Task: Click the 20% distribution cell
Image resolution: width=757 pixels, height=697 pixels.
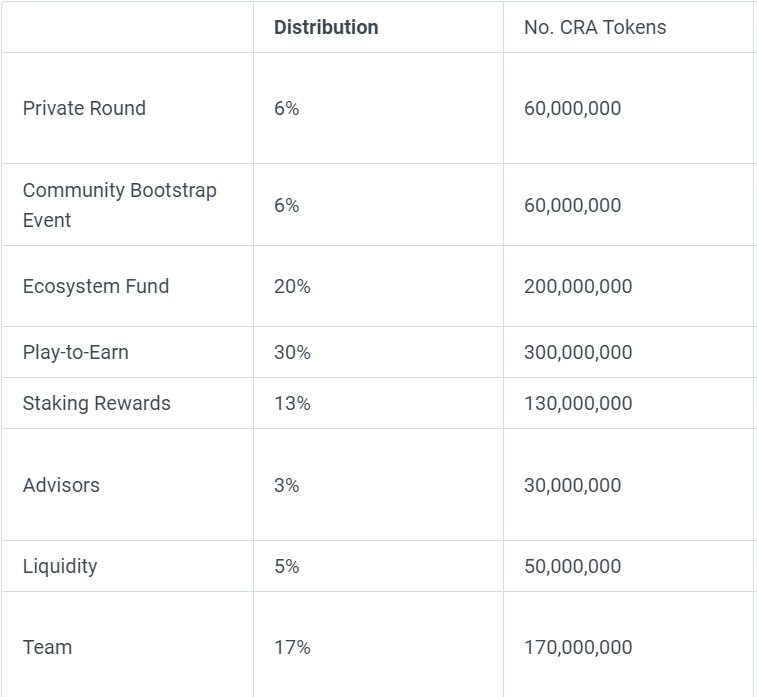Action: [292, 286]
